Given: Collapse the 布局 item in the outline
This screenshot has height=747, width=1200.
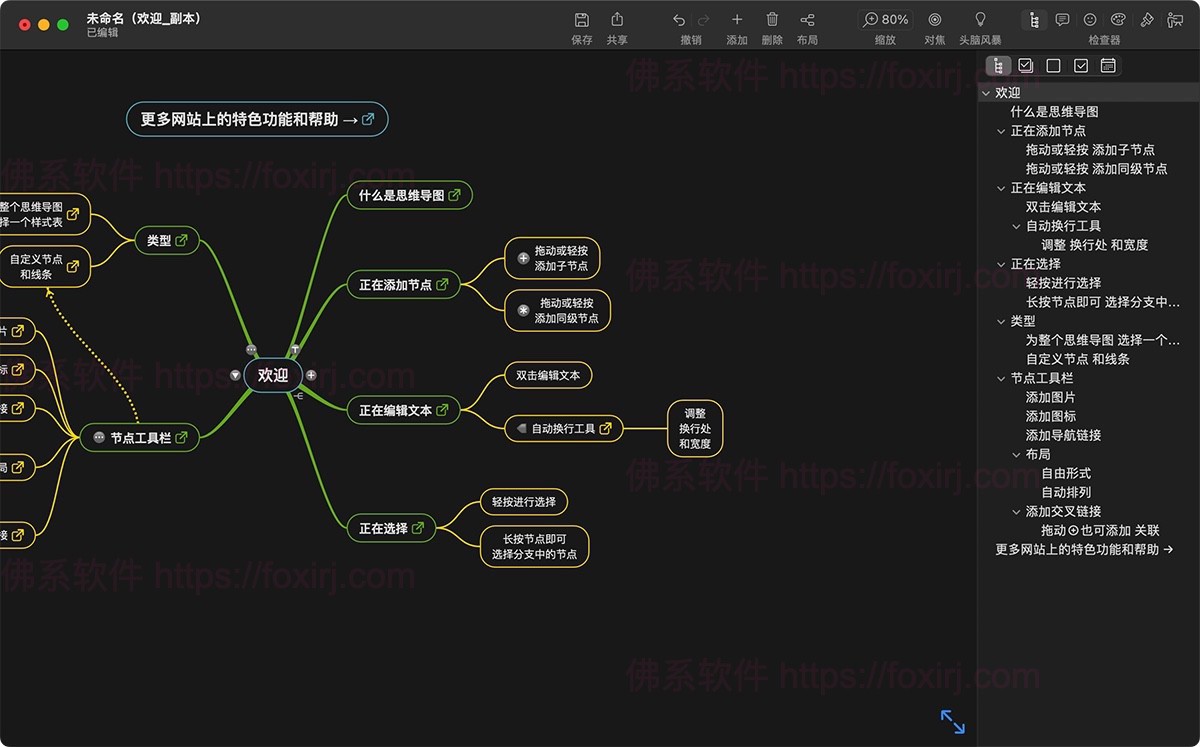Looking at the screenshot, I should [1016, 454].
